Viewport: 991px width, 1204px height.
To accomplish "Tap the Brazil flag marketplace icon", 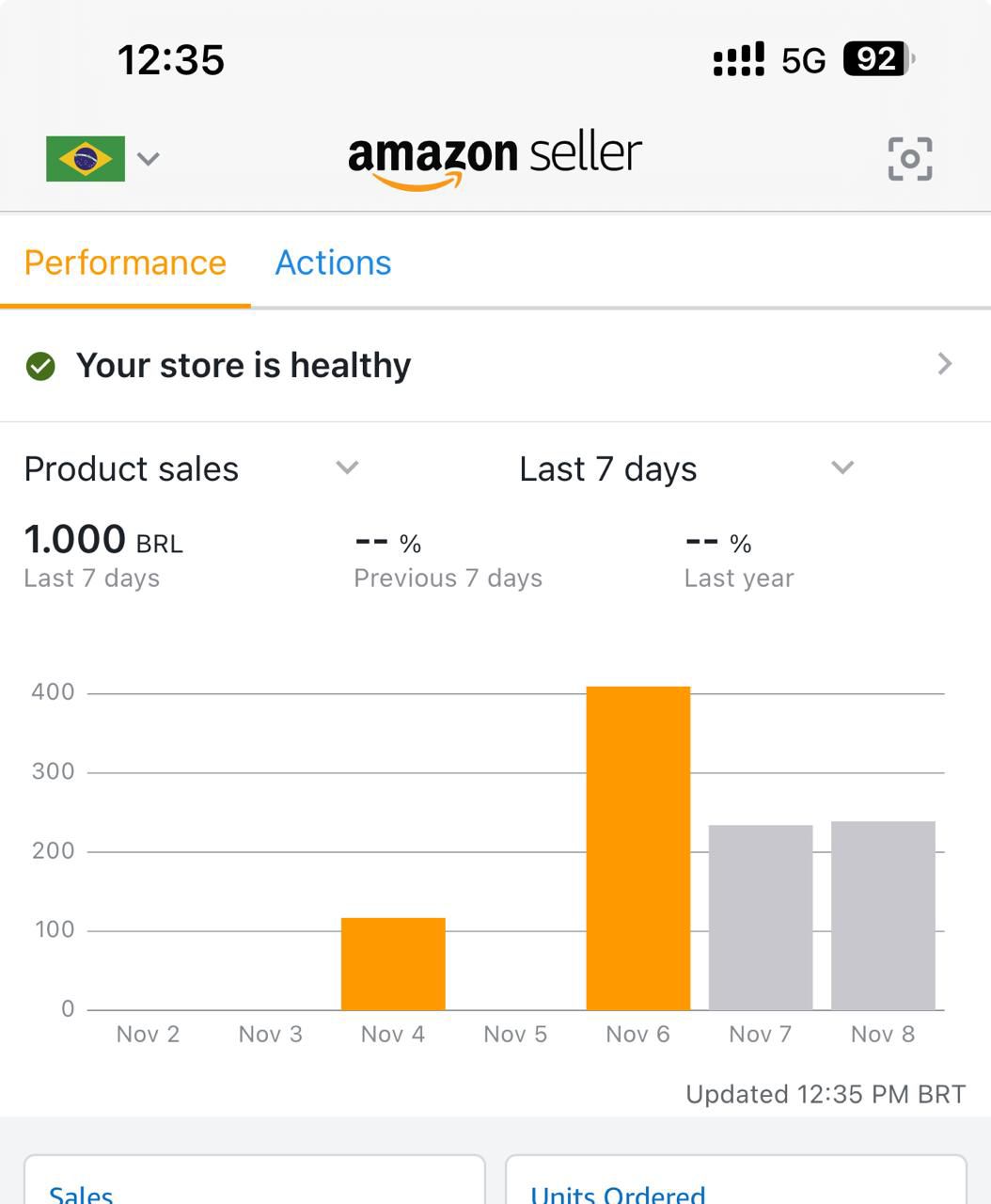I will click(86, 158).
